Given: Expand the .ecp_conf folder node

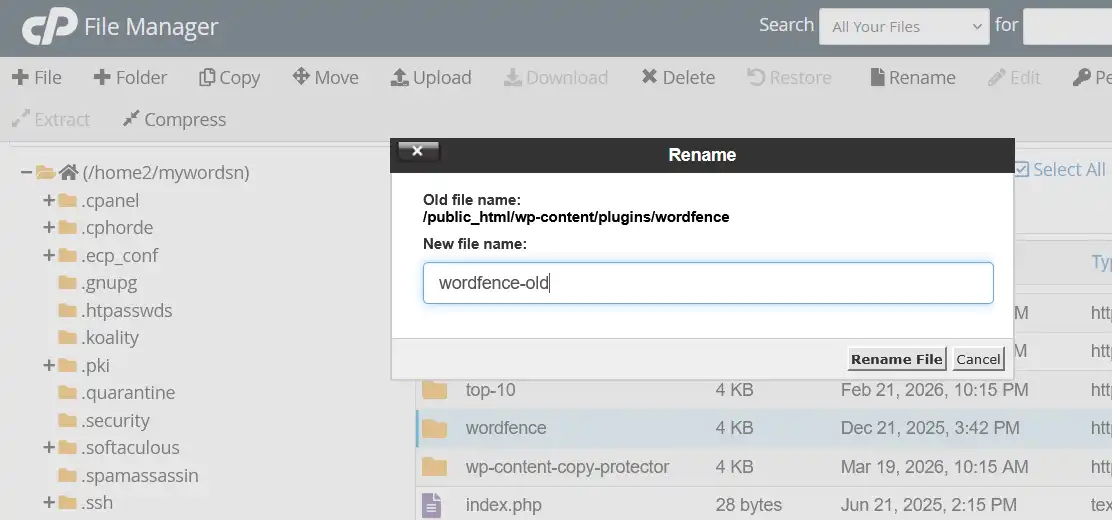Looking at the screenshot, I should pyautogui.click(x=49, y=255).
